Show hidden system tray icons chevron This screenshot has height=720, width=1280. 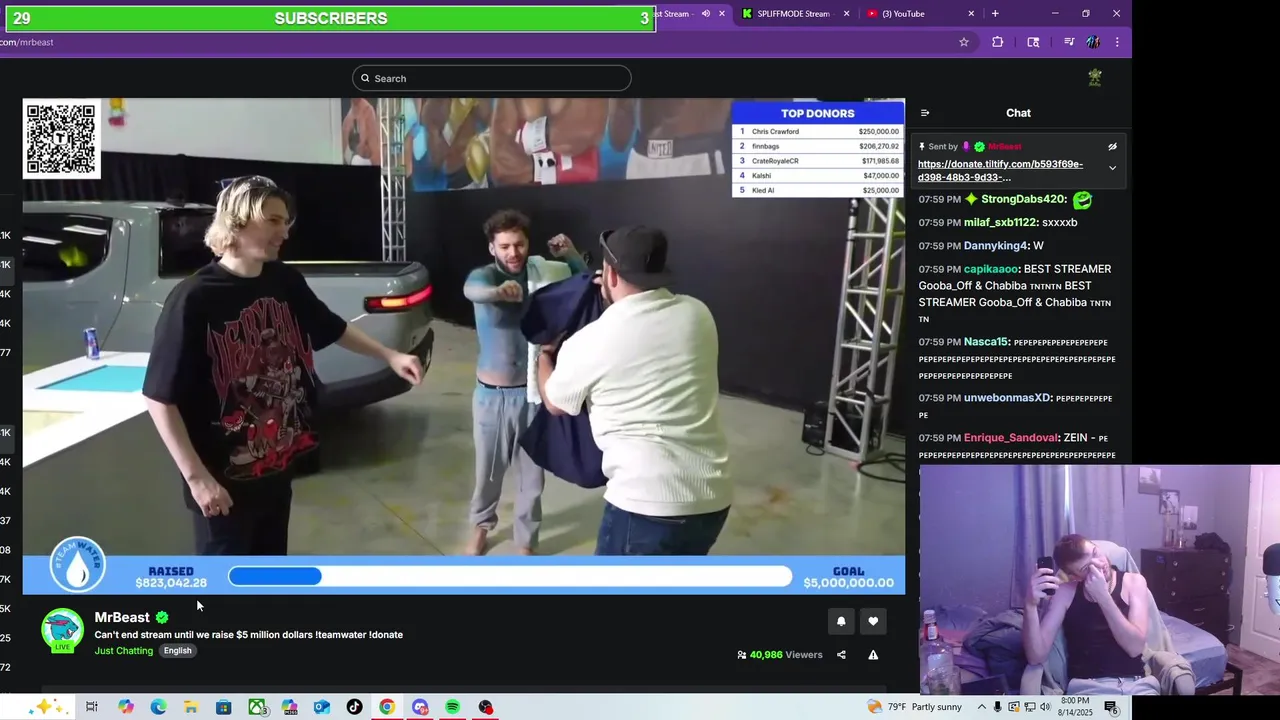click(x=981, y=707)
